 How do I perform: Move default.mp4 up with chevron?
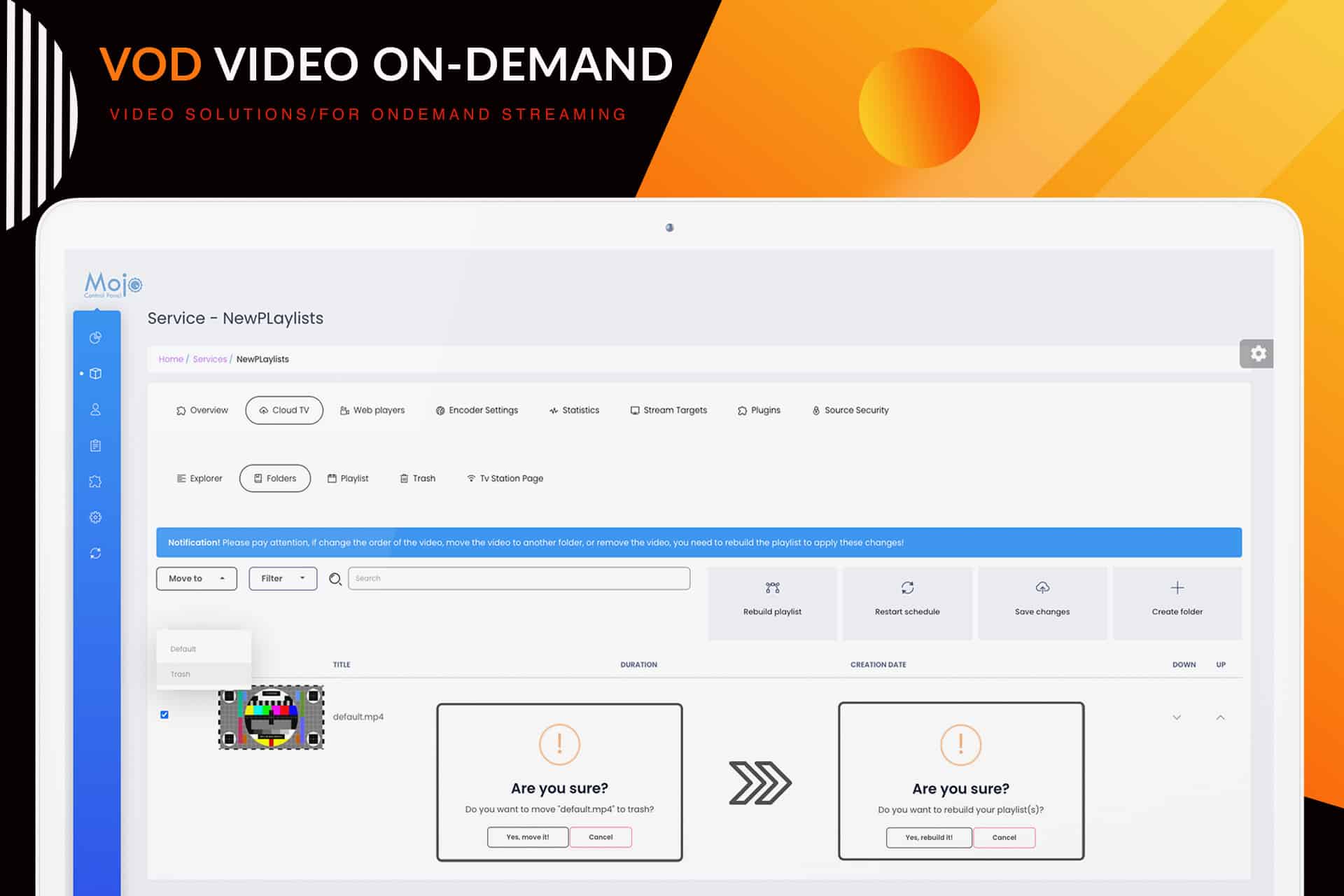coord(1220,717)
